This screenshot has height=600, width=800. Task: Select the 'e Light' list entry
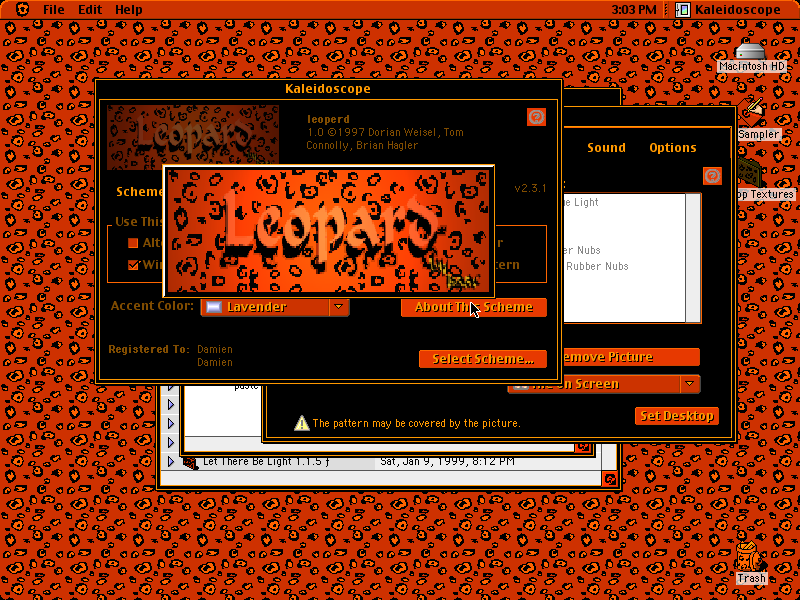(x=581, y=203)
